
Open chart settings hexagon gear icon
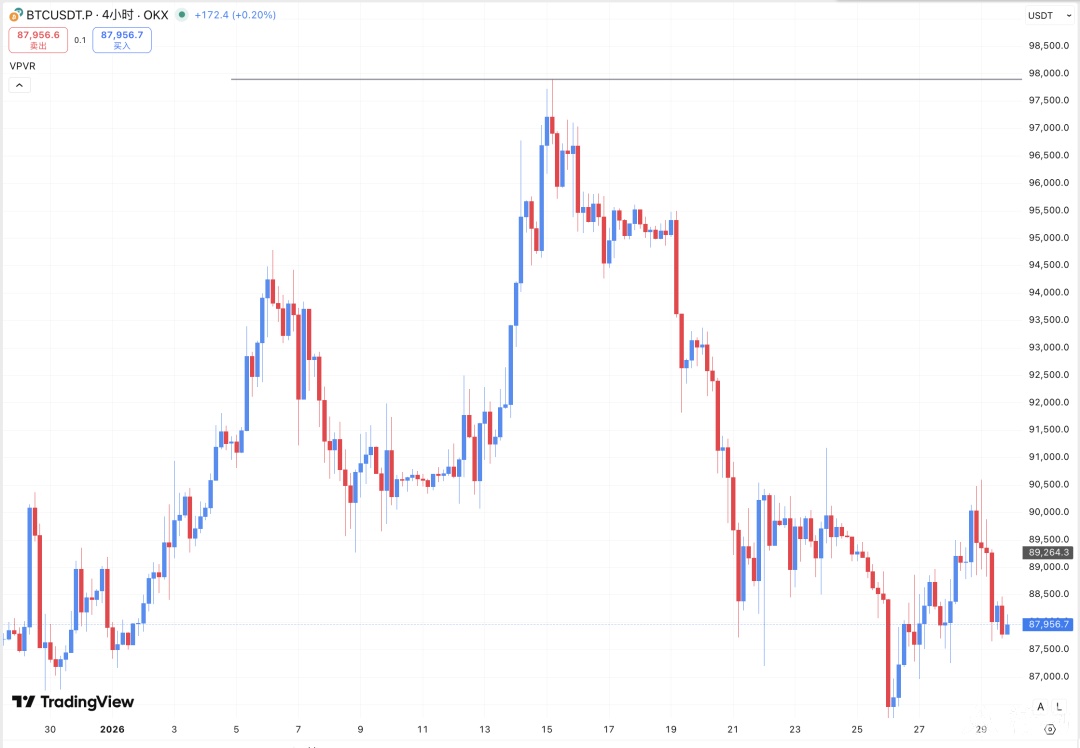click(x=1050, y=731)
